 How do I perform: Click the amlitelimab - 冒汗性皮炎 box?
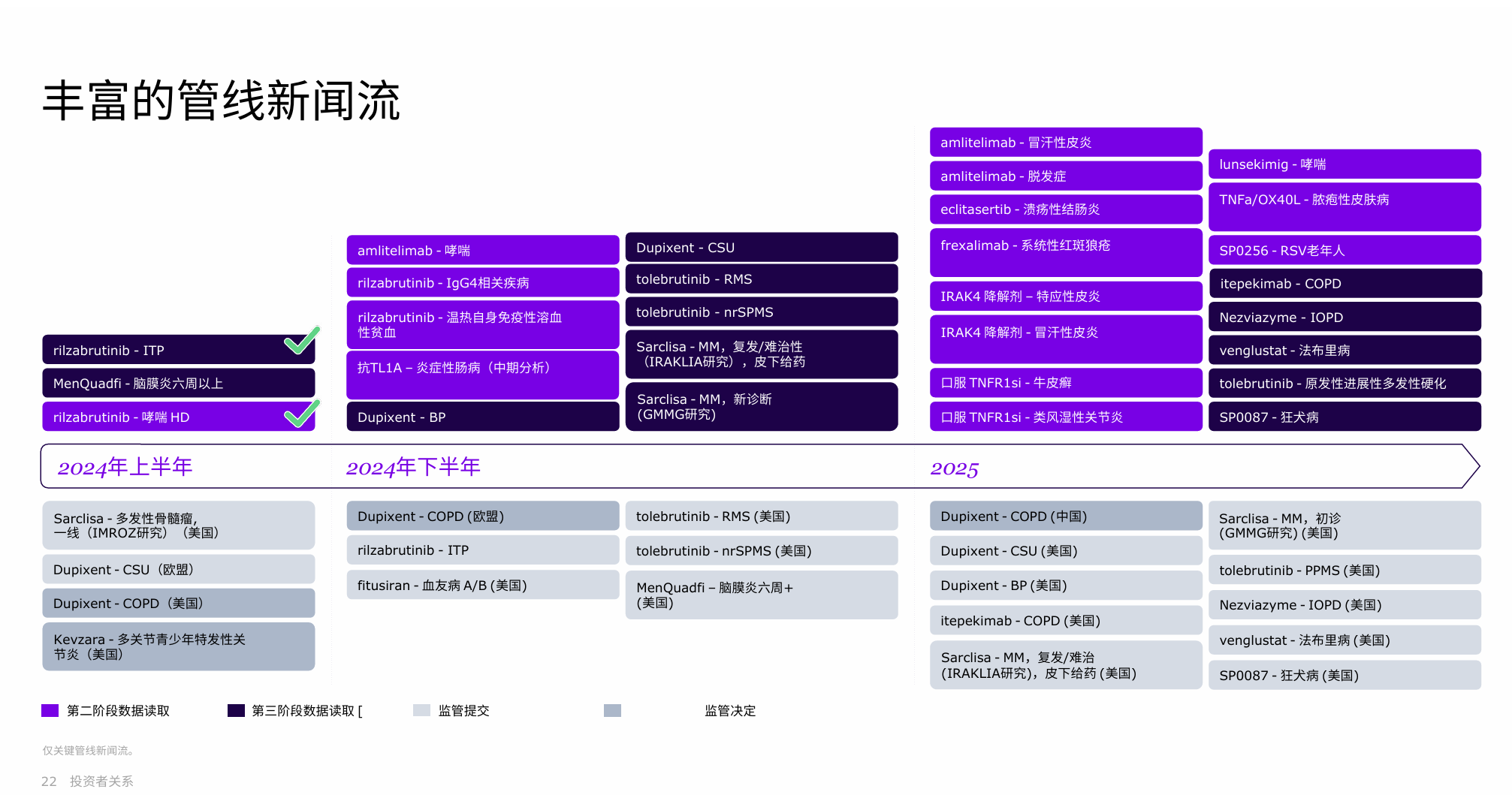pos(1066,142)
